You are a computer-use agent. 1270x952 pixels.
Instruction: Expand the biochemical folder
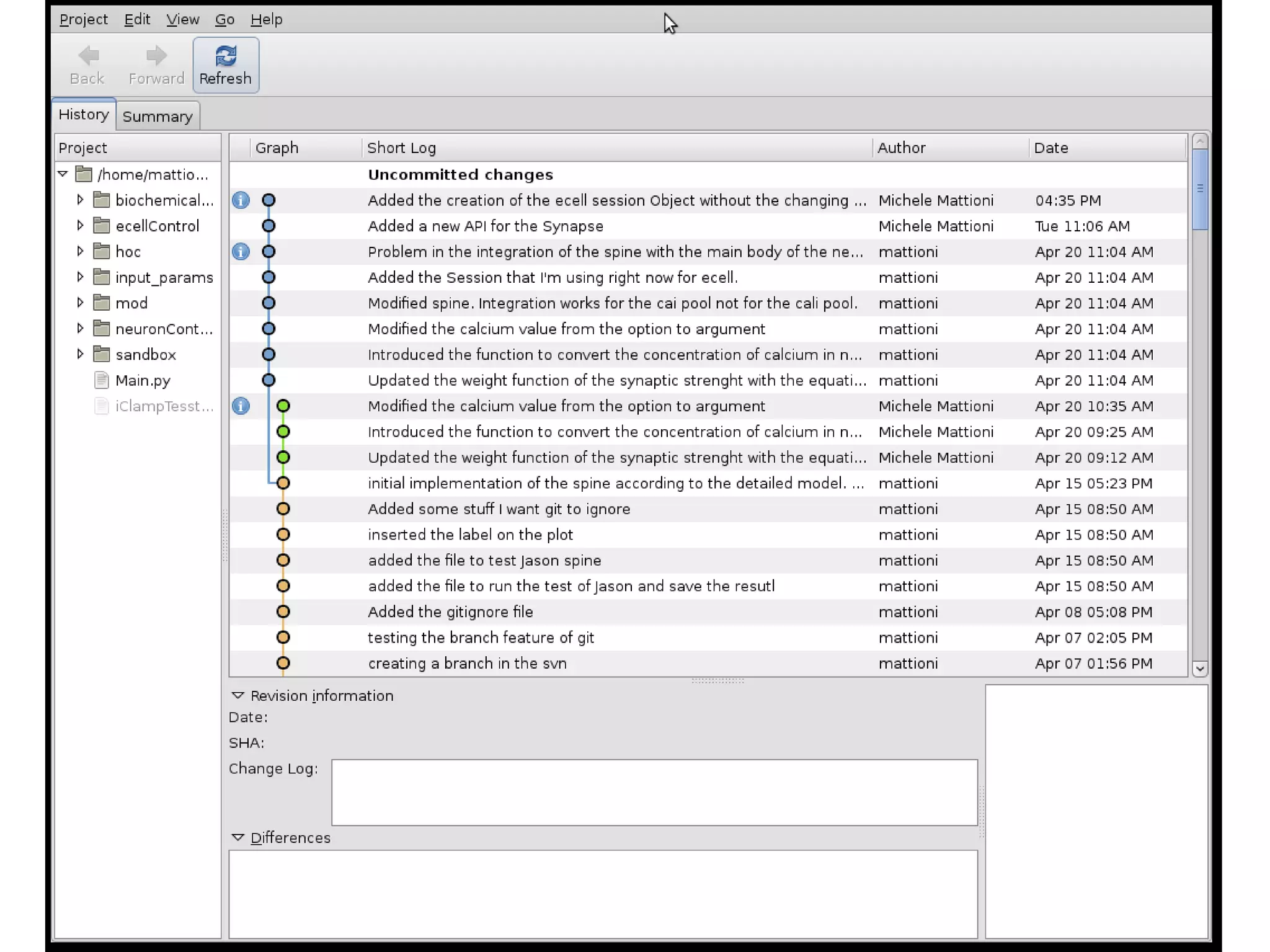point(80,200)
